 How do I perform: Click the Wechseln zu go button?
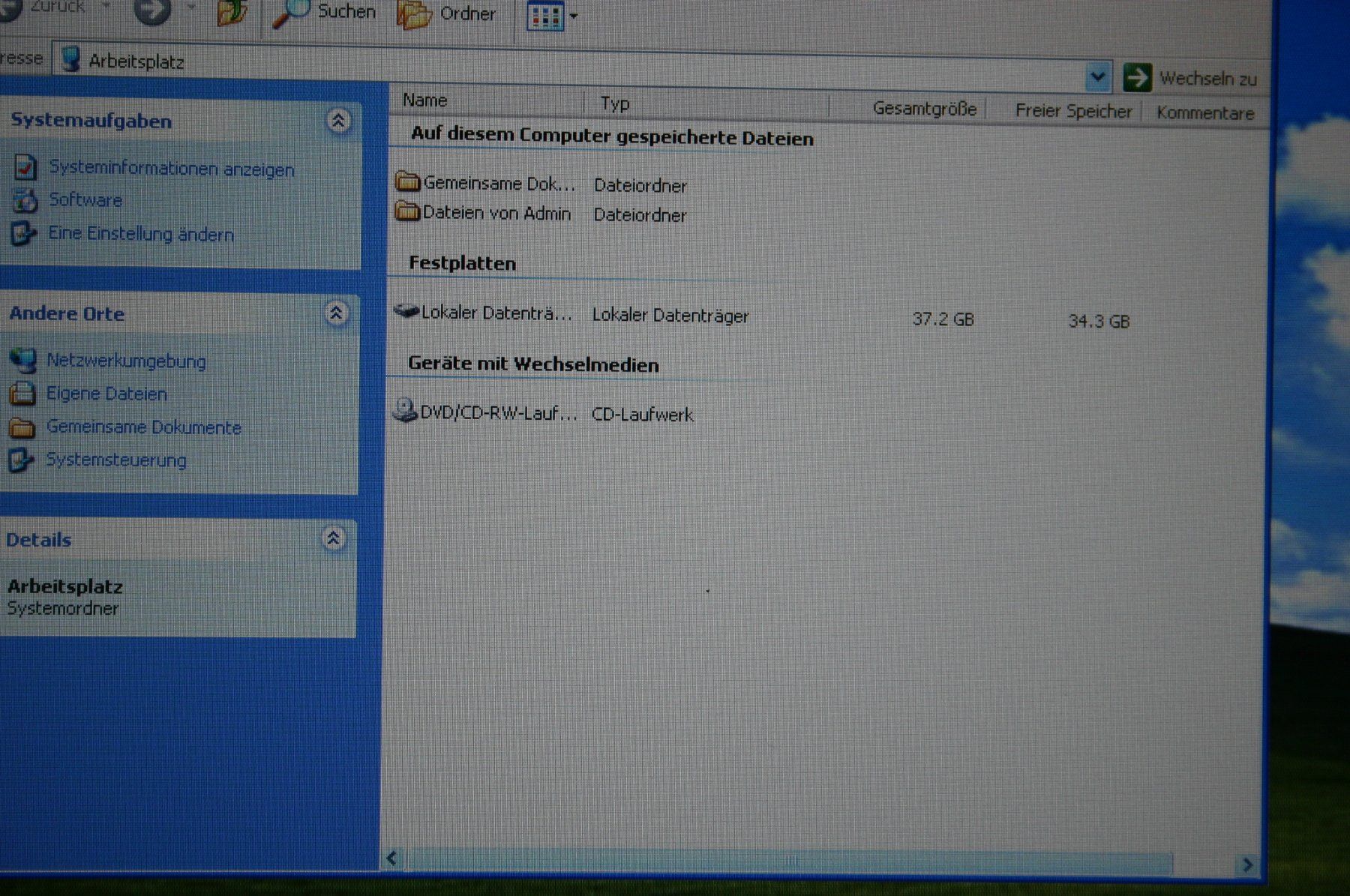click(1190, 78)
